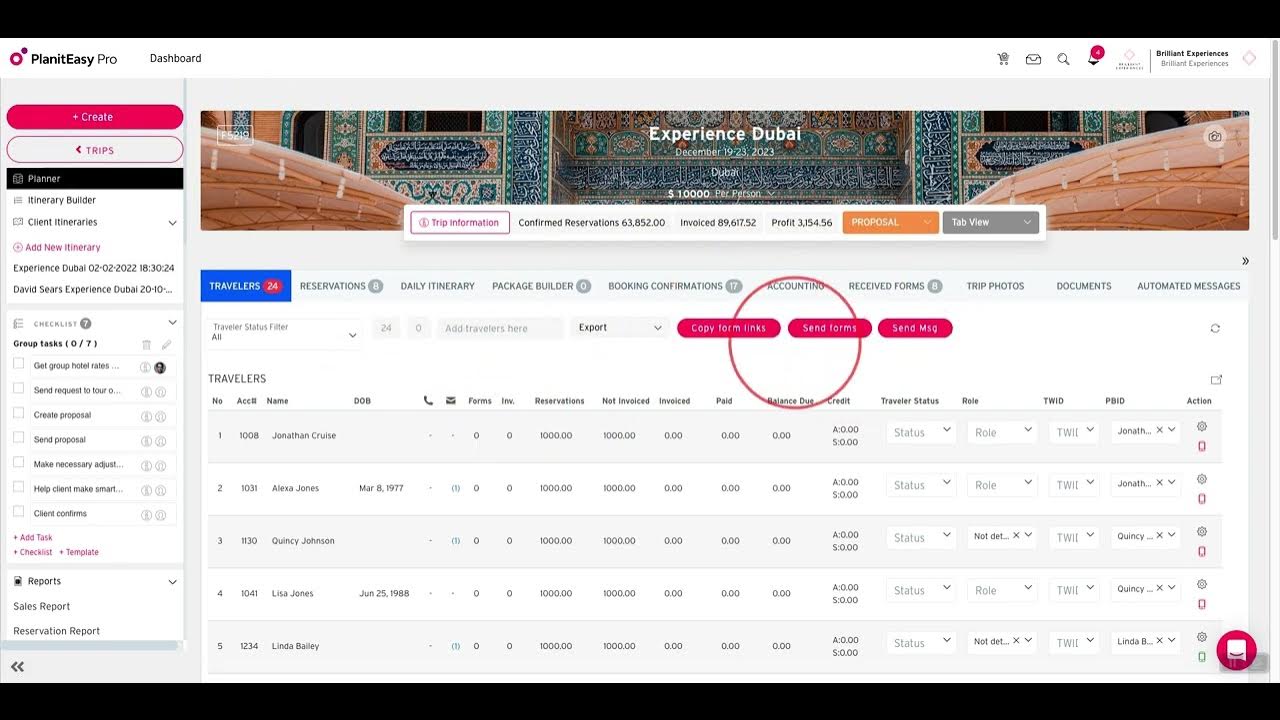Open settings gear for Quincy Johnson
The height and width of the screenshot is (720, 1280).
coord(1202,531)
